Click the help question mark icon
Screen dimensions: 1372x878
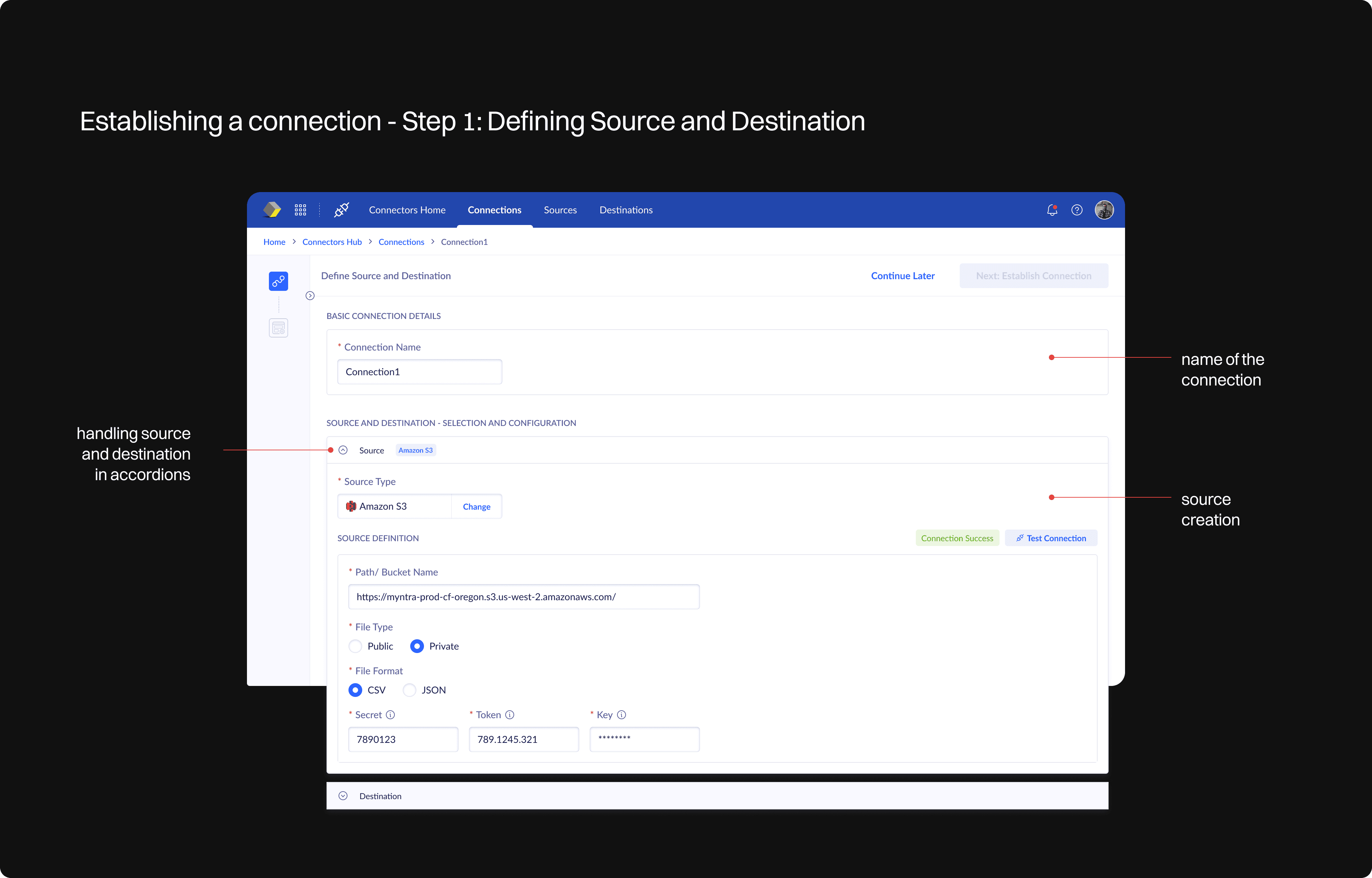coord(1076,210)
